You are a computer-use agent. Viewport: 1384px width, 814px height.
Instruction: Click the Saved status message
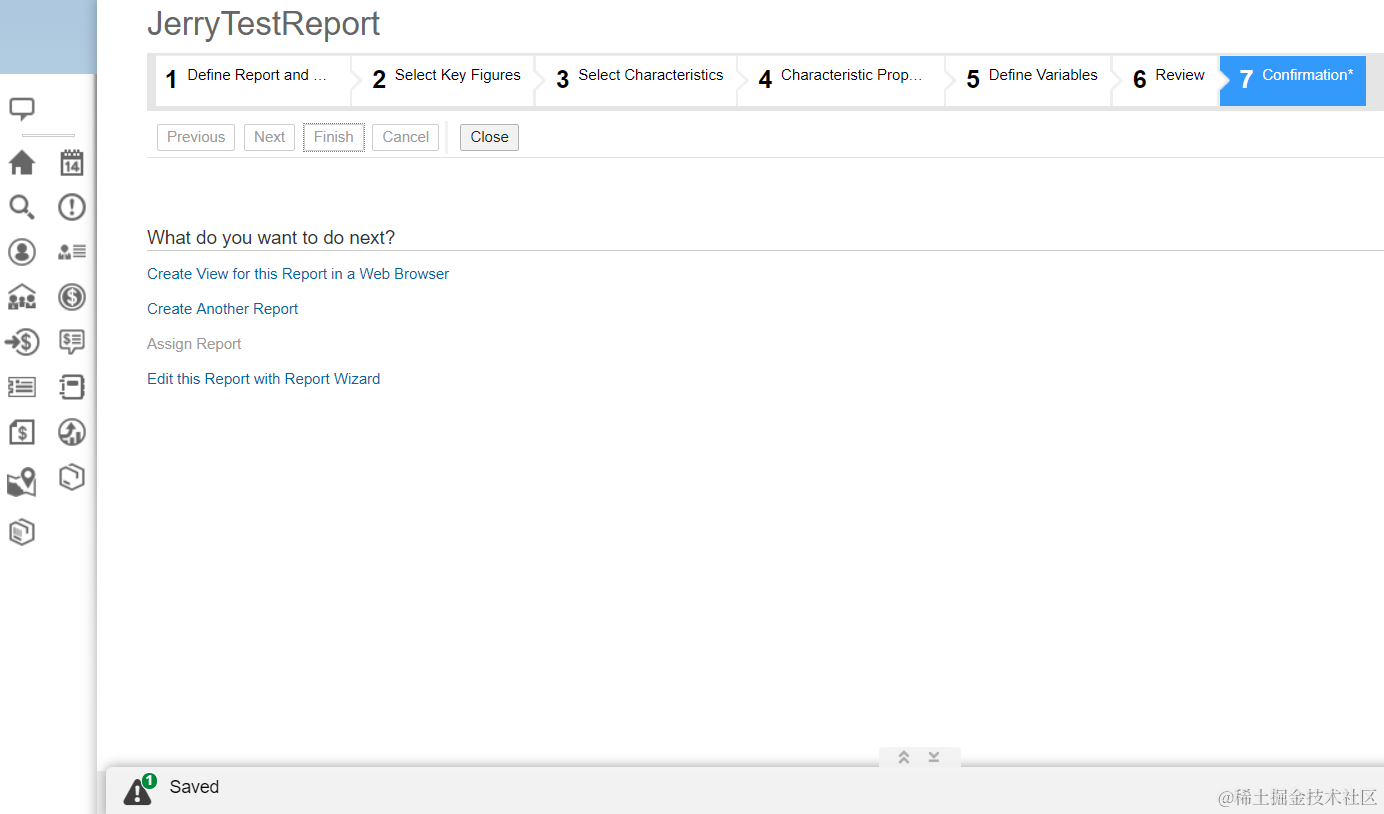point(194,787)
